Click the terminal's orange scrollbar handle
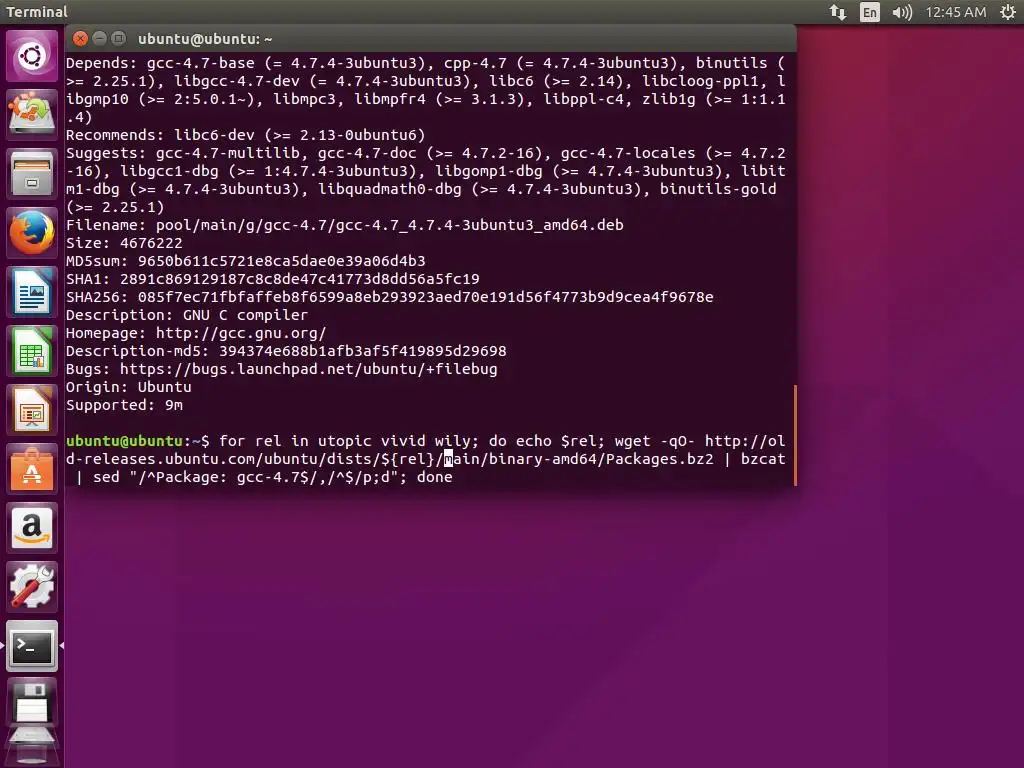Screen dimensions: 1024x768 click(795, 436)
